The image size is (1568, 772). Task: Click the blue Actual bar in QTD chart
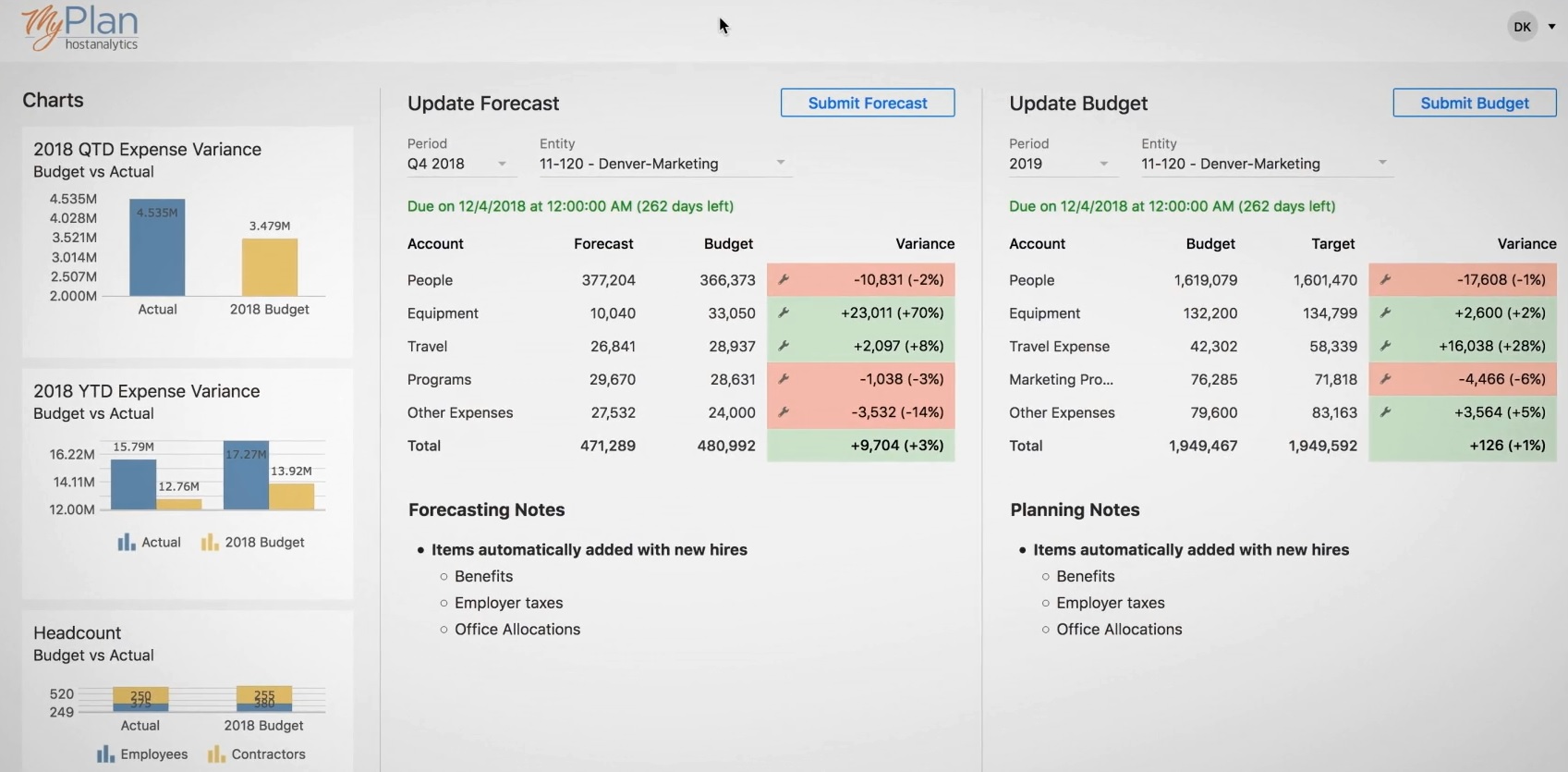tap(157, 250)
